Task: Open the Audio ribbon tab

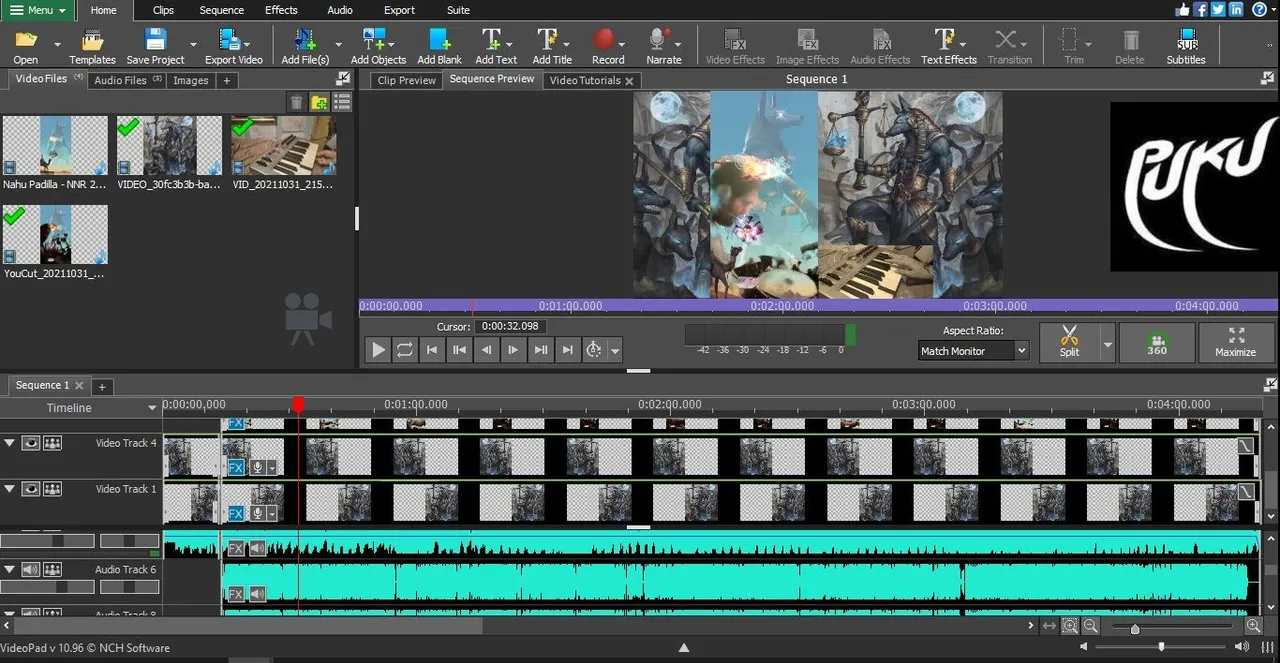Action: 340,10
